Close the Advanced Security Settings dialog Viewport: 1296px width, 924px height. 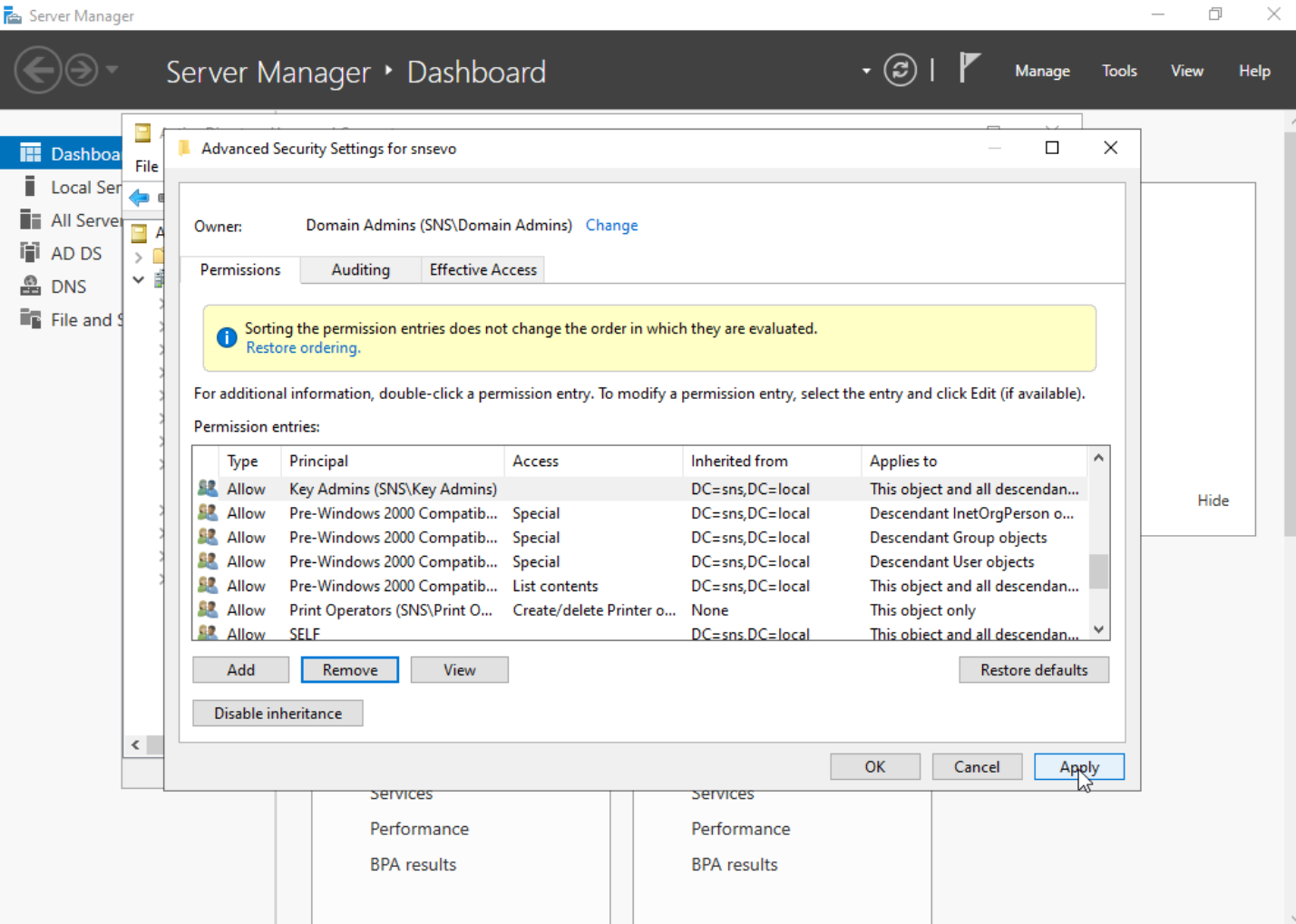pyautogui.click(x=1110, y=148)
